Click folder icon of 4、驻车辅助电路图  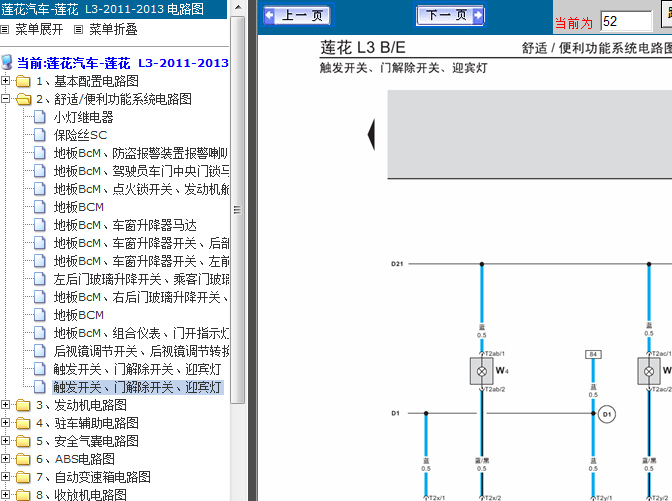click(x=23, y=423)
